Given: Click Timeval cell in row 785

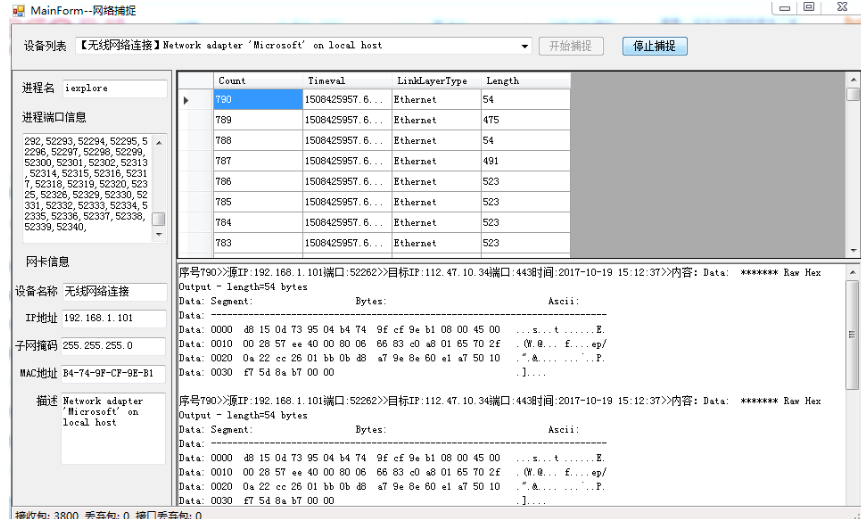Looking at the screenshot, I should click(x=348, y=202).
